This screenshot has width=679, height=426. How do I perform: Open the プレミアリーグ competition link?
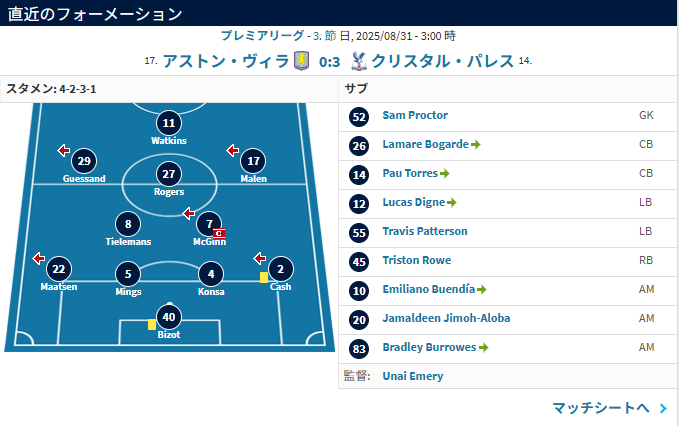coord(262,36)
